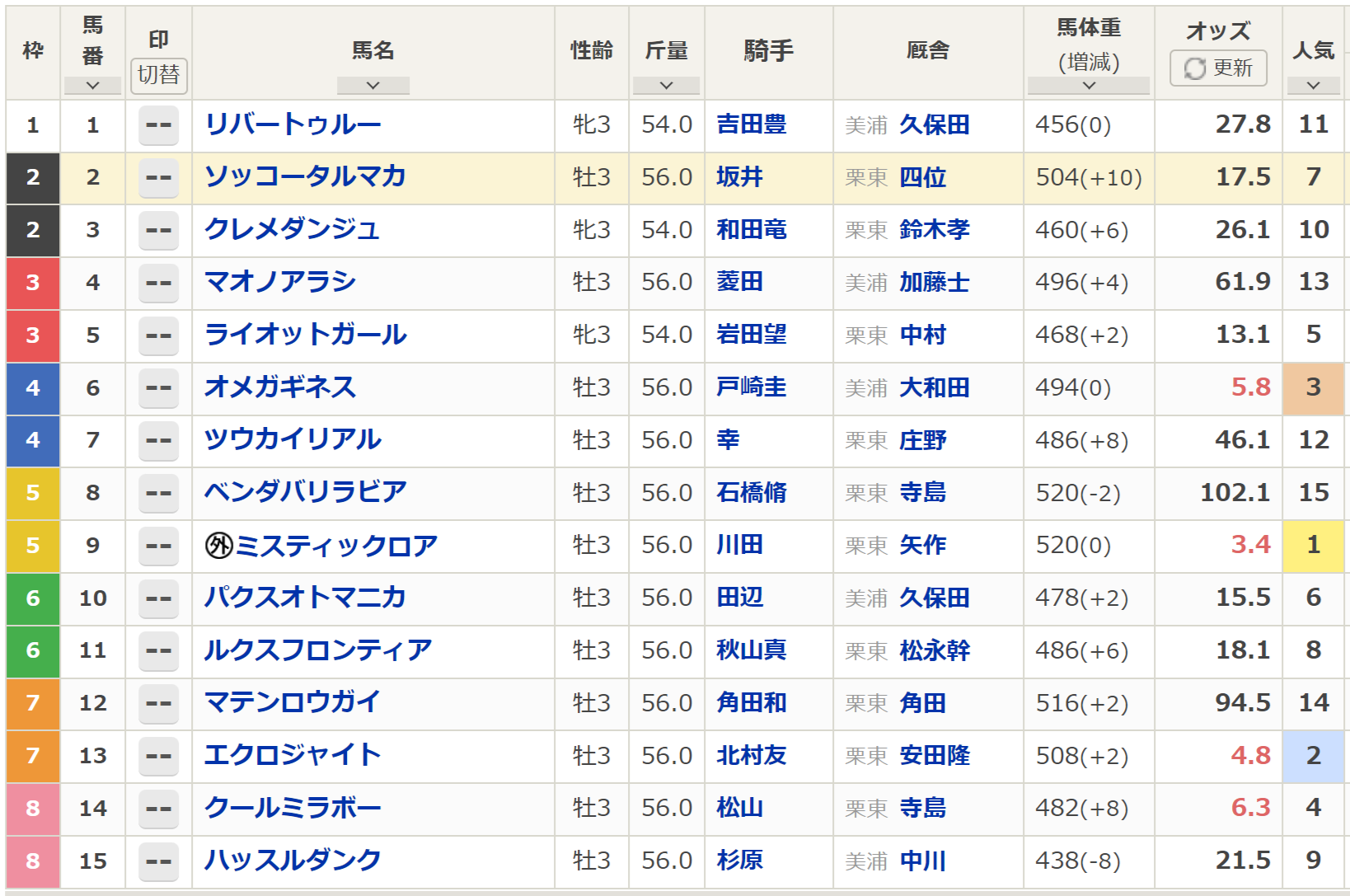1350x896 pixels.
Task: Open jockey 杉原 profile link
Action: click(740, 861)
